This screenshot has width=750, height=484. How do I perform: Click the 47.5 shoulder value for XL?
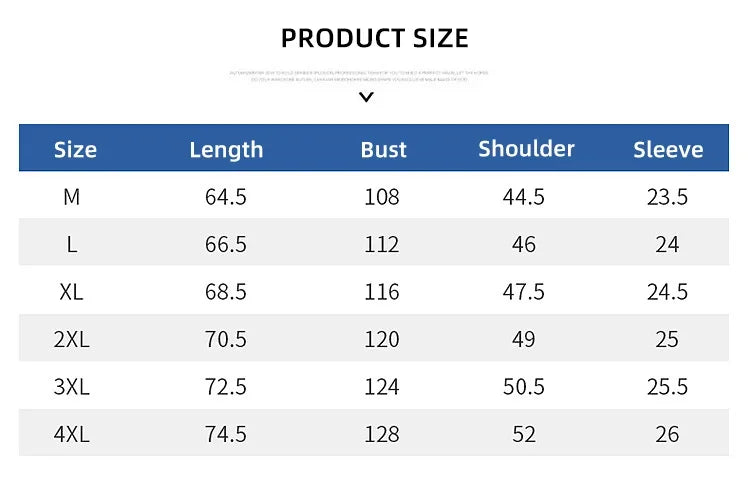[x=523, y=292]
